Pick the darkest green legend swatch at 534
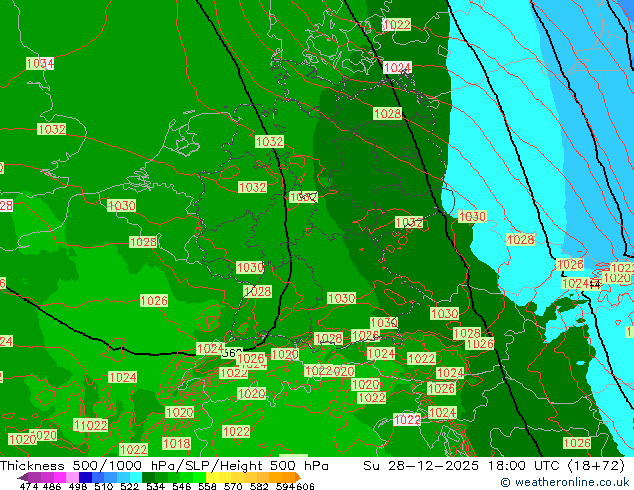This screenshot has width=634, height=490. pyautogui.click(x=148, y=477)
